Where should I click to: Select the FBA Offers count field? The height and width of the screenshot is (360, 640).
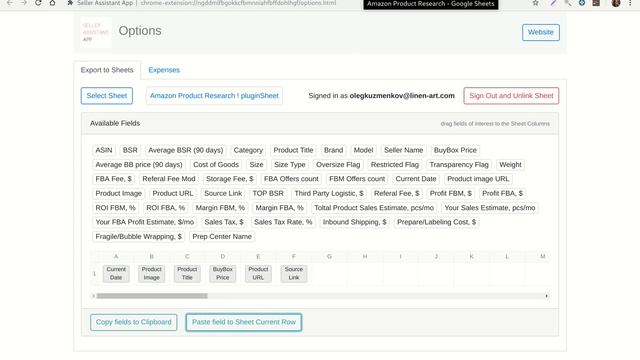(291, 179)
